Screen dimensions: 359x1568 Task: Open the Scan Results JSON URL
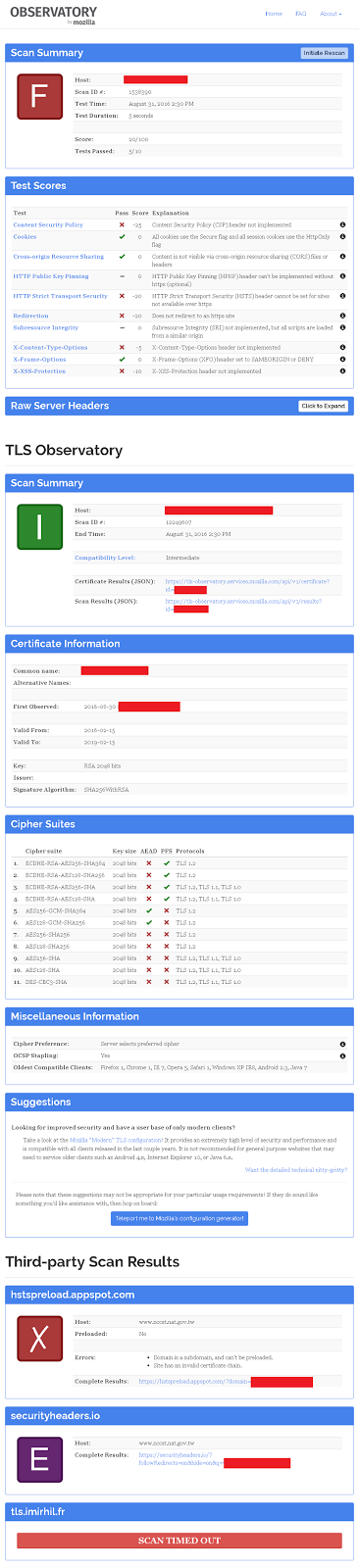(x=243, y=605)
